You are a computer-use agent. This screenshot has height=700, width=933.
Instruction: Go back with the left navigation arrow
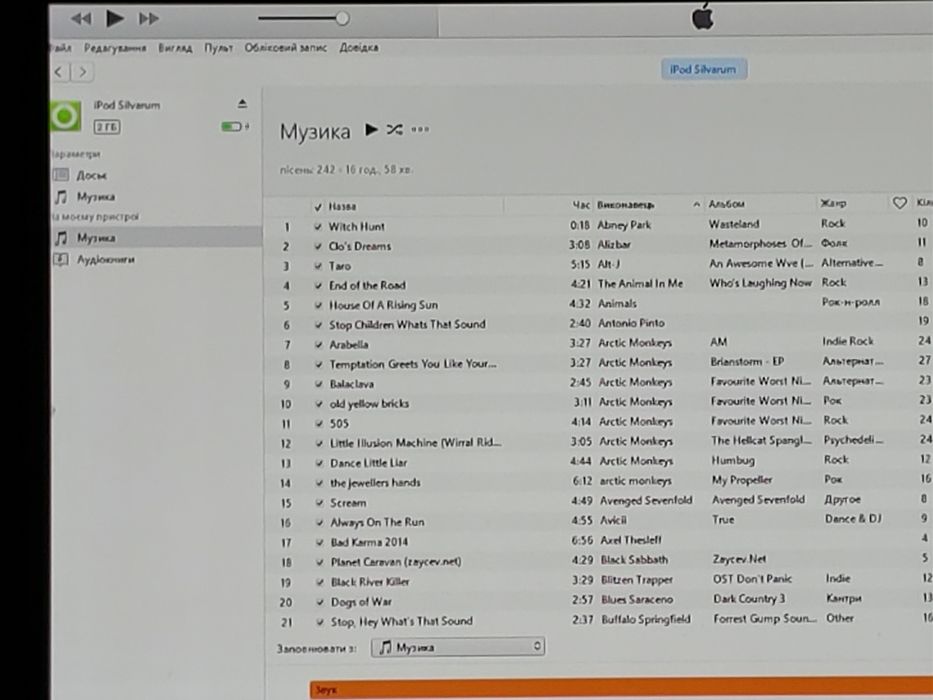tap(59, 72)
